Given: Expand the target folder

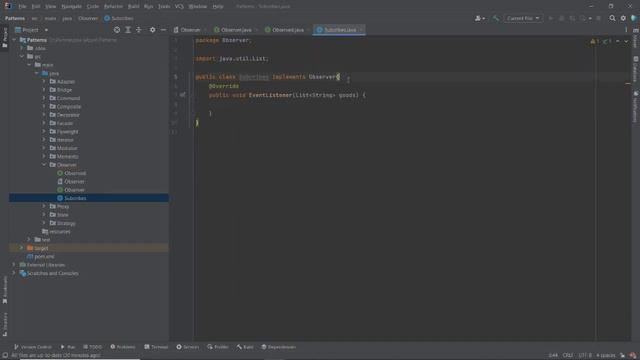Looking at the screenshot, I should tap(22, 248).
